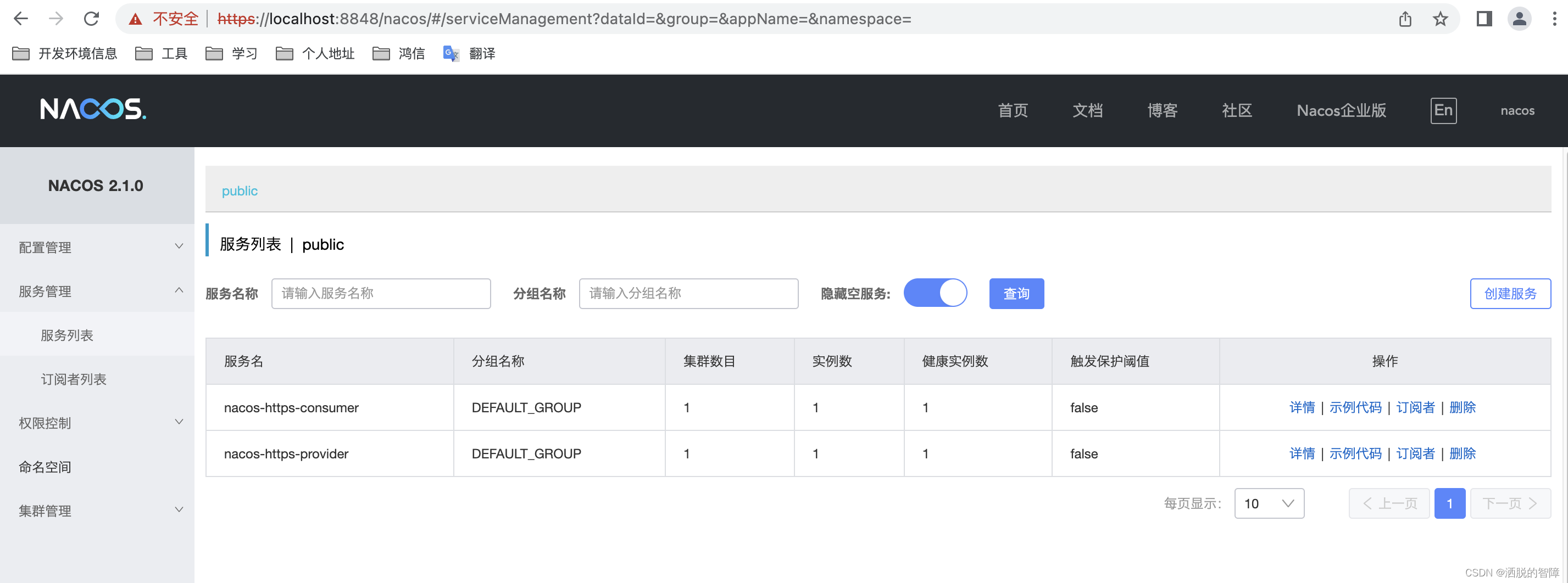The image size is (1568, 583).
Task: Click the NACOS logo in the header
Action: click(x=93, y=109)
